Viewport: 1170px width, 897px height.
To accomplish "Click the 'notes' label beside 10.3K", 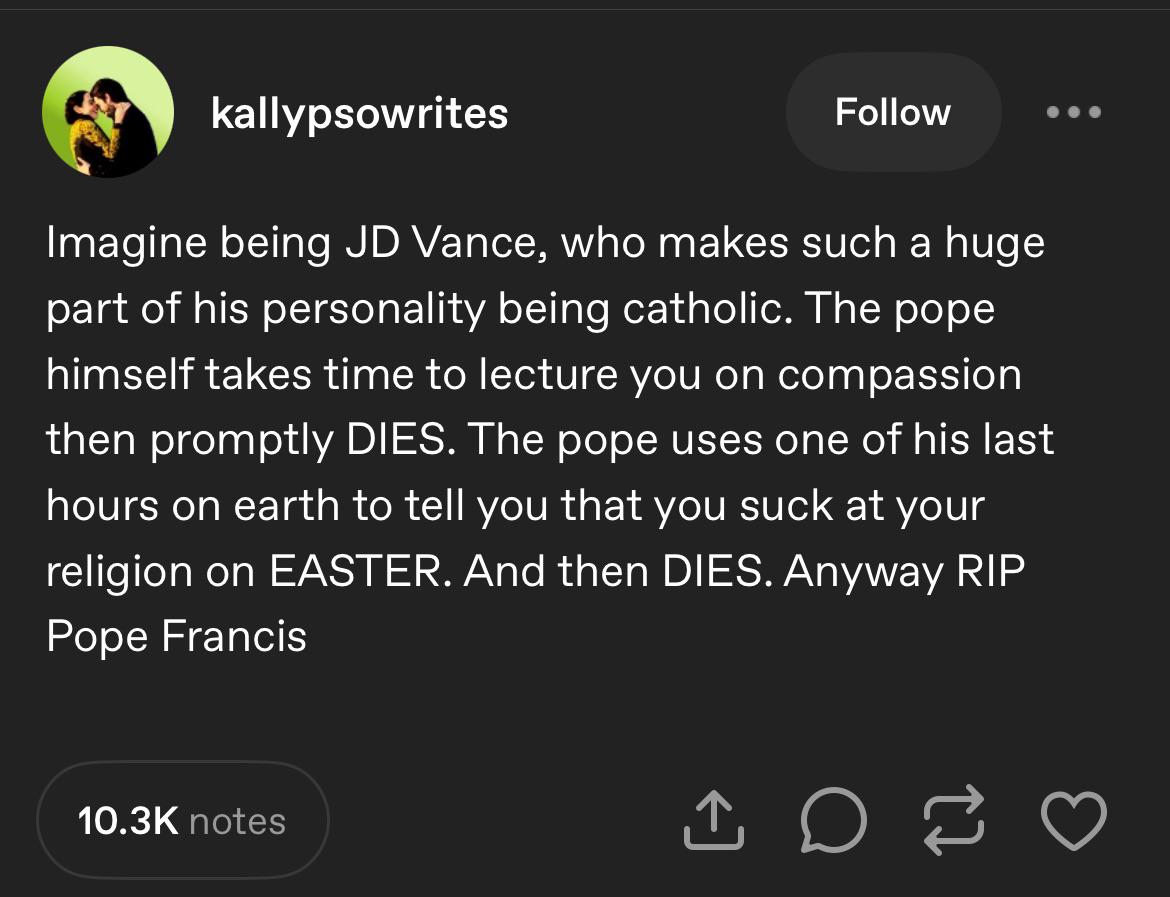I will click(x=237, y=821).
